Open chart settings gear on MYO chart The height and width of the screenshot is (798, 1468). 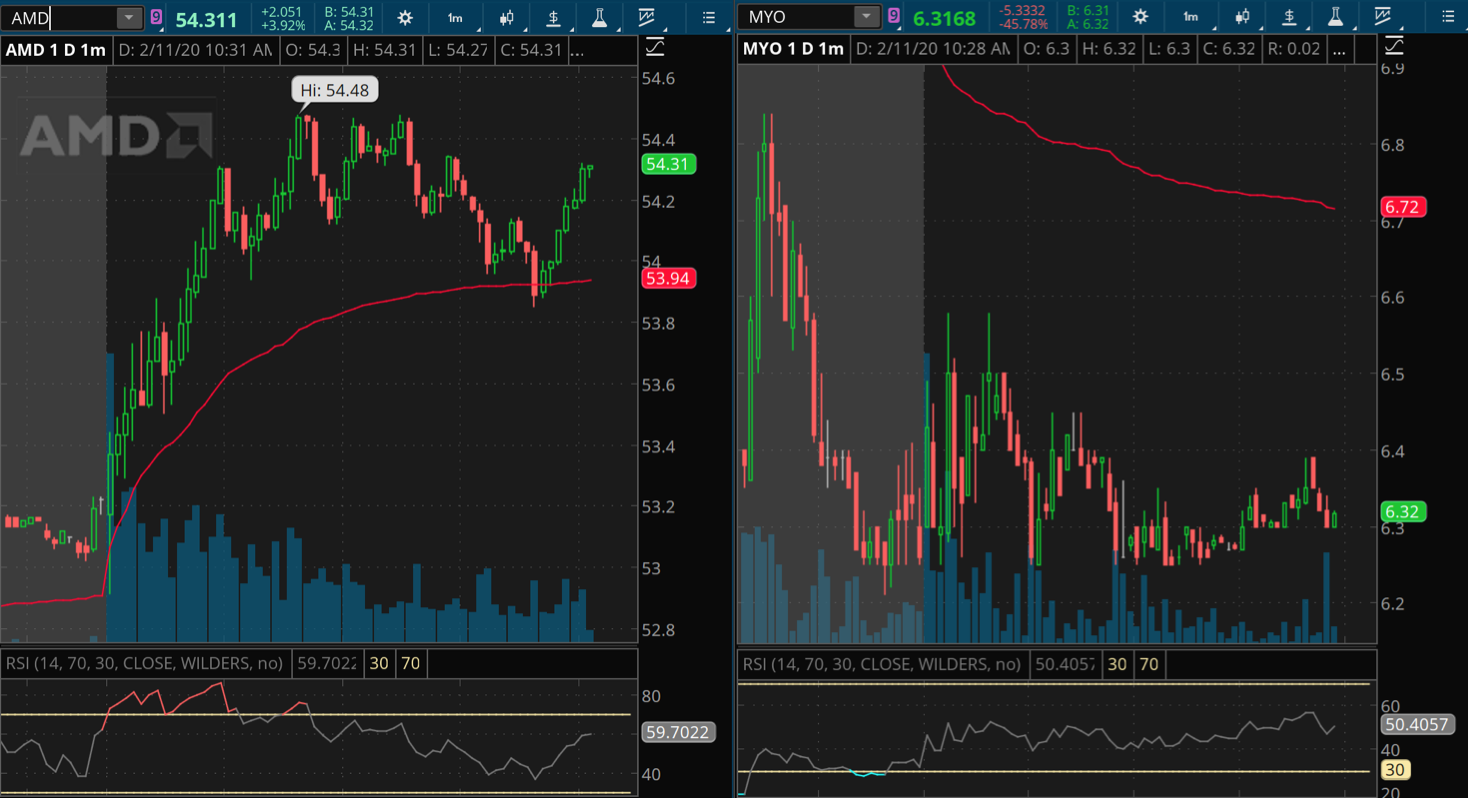1140,17
